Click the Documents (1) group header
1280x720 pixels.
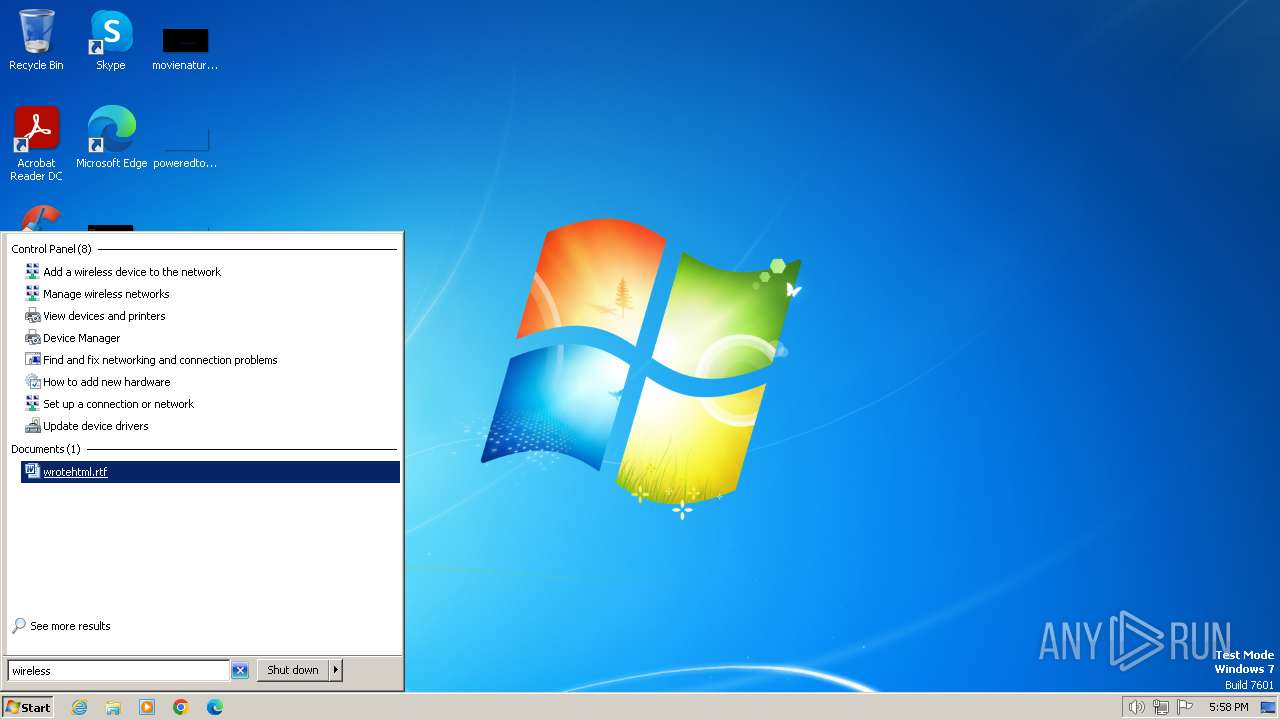46,449
